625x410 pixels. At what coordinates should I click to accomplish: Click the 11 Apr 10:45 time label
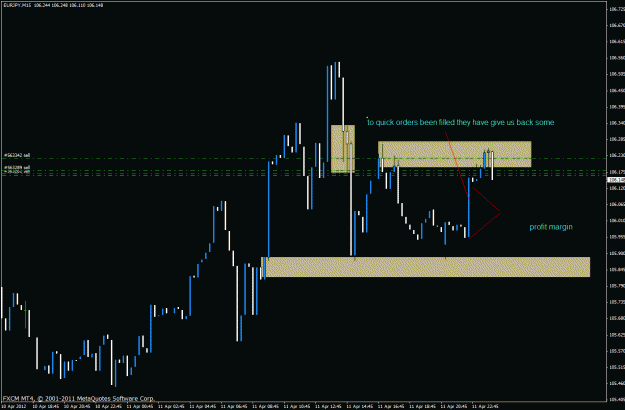point(297,407)
